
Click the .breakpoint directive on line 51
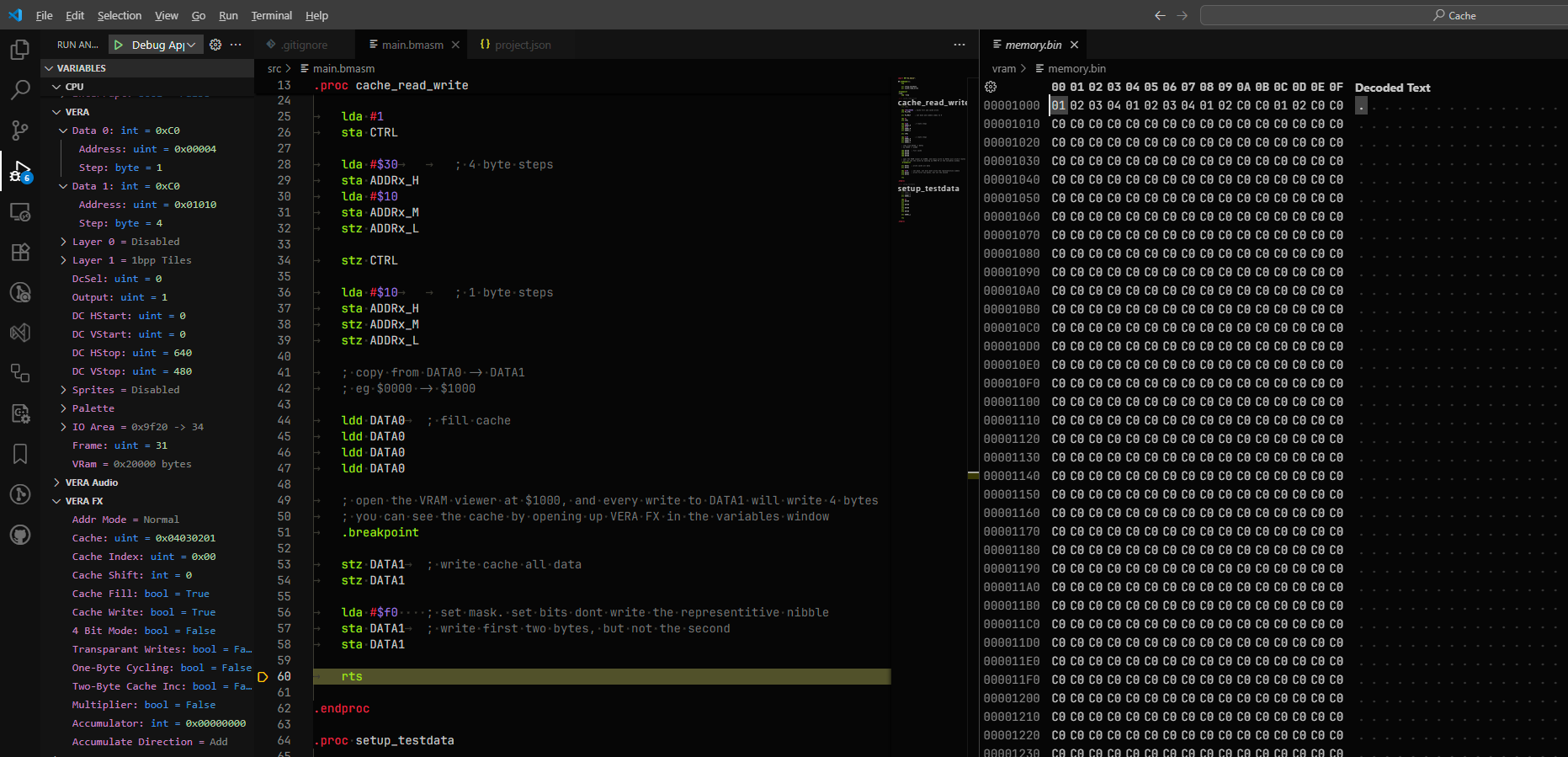click(380, 532)
